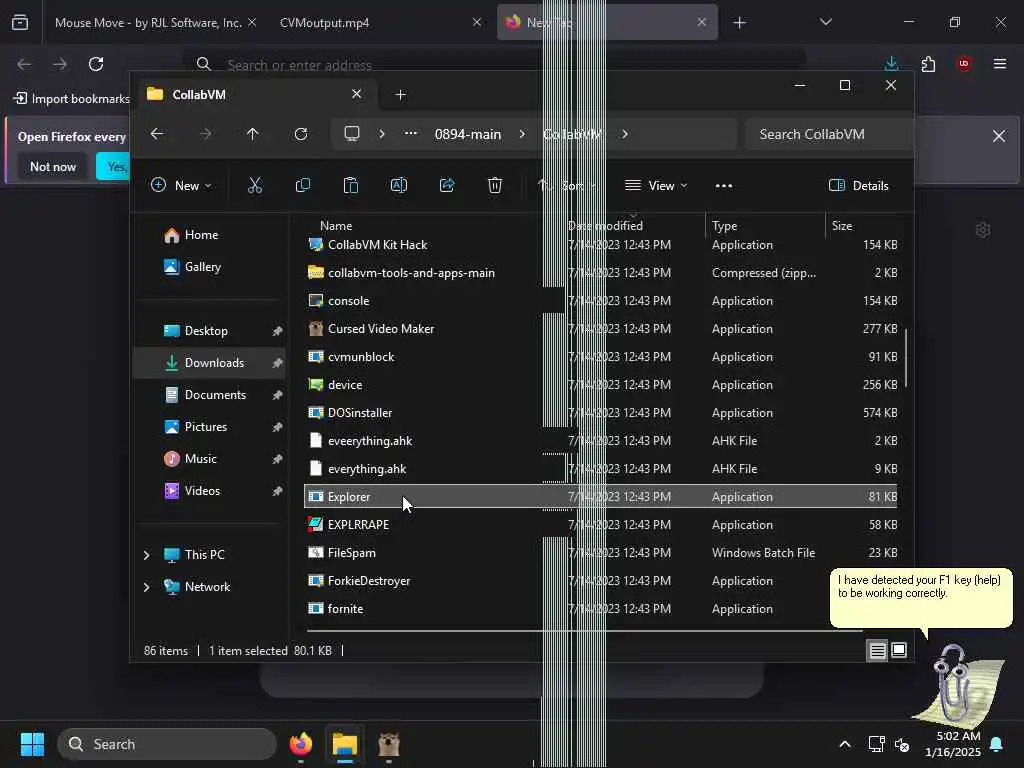This screenshot has width=1024, height=768.
Task: Open the See more (three dots) toolbar menu
Action: tap(724, 185)
